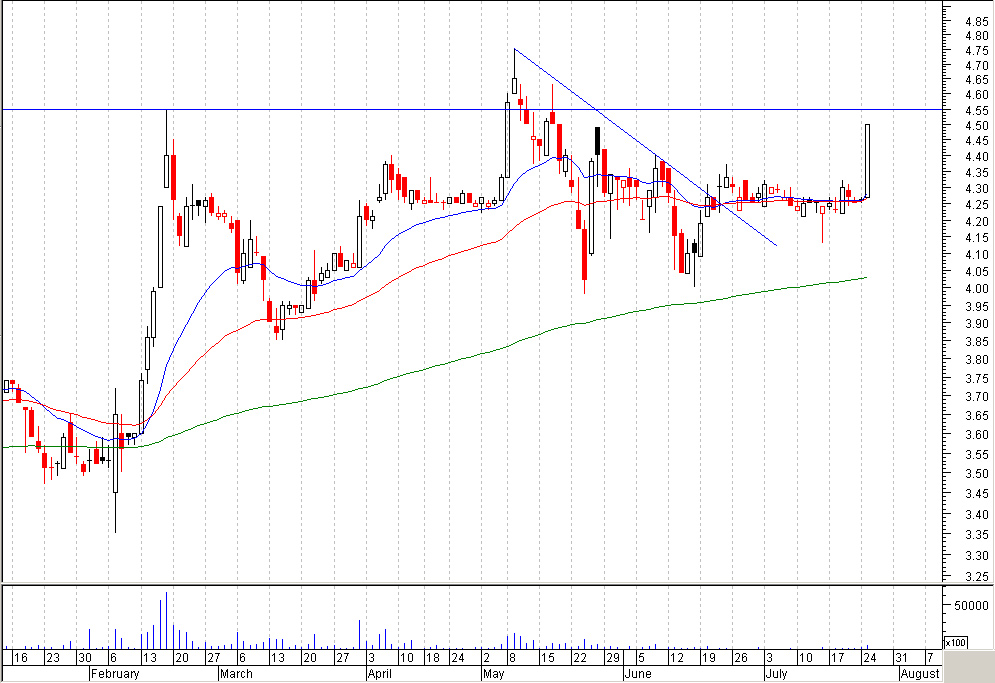Click the solid black candlestick in late May
995x683 pixels.
pyautogui.click(x=597, y=141)
